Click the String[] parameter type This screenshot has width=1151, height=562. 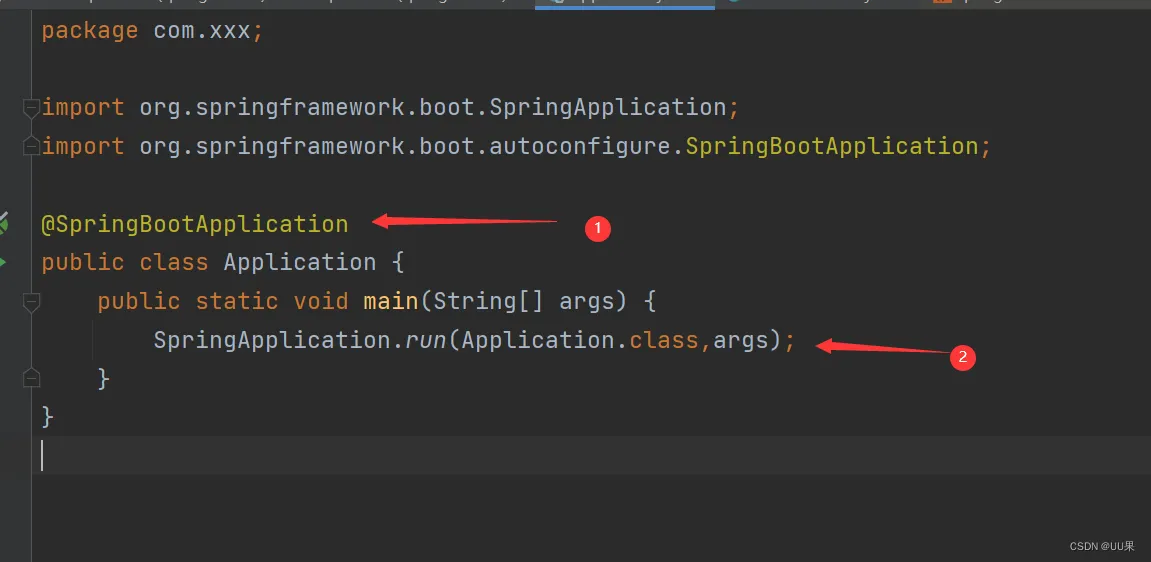488,301
